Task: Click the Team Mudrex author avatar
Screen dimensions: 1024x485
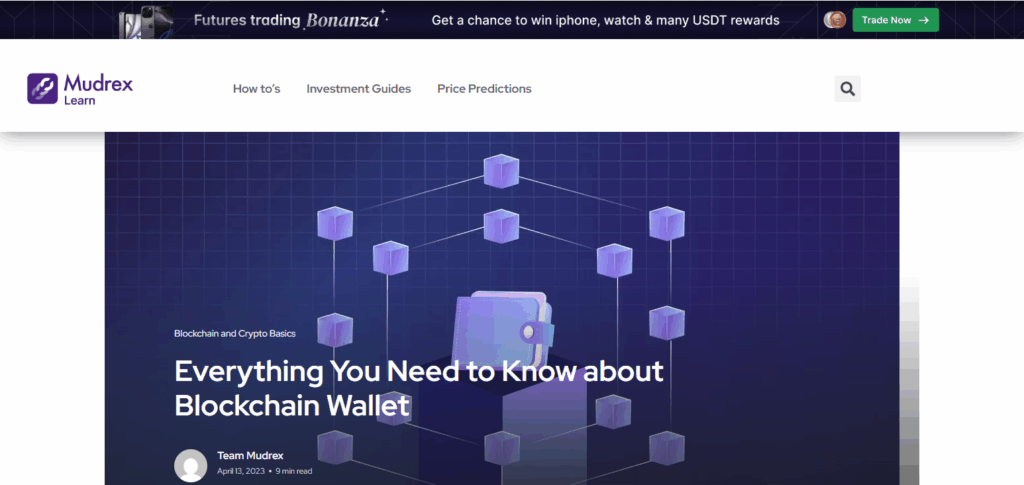Action: click(191, 465)
